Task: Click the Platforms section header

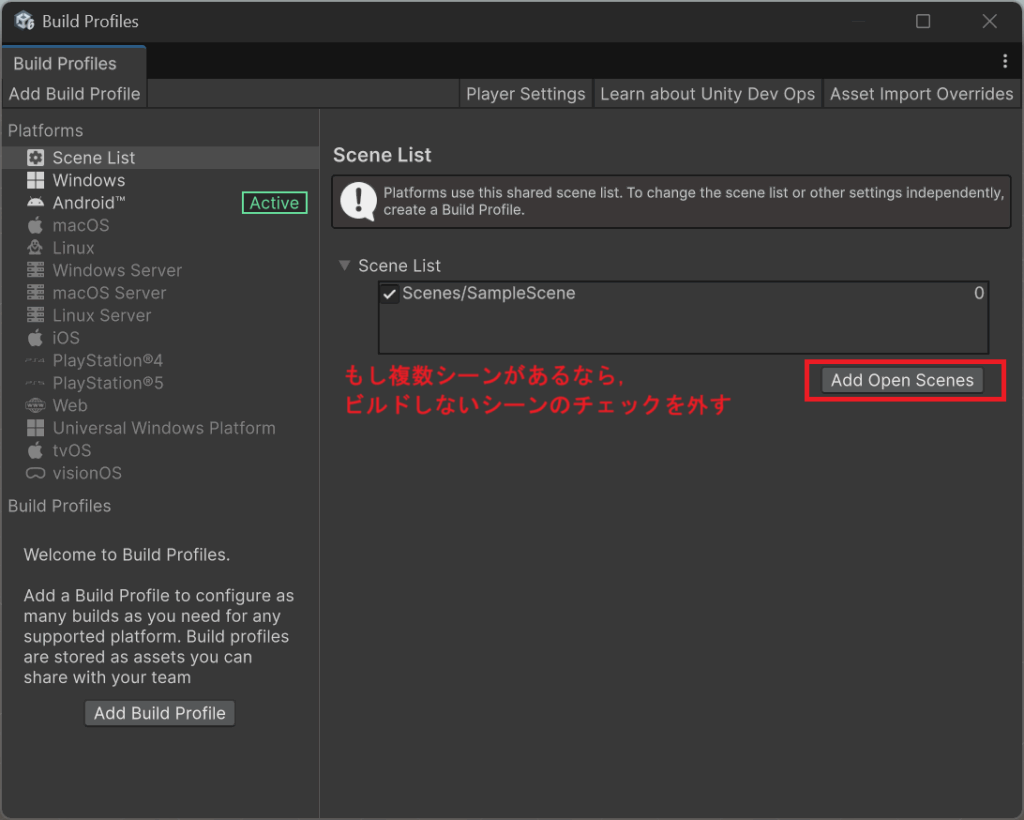Action: (x=45, y=131)
